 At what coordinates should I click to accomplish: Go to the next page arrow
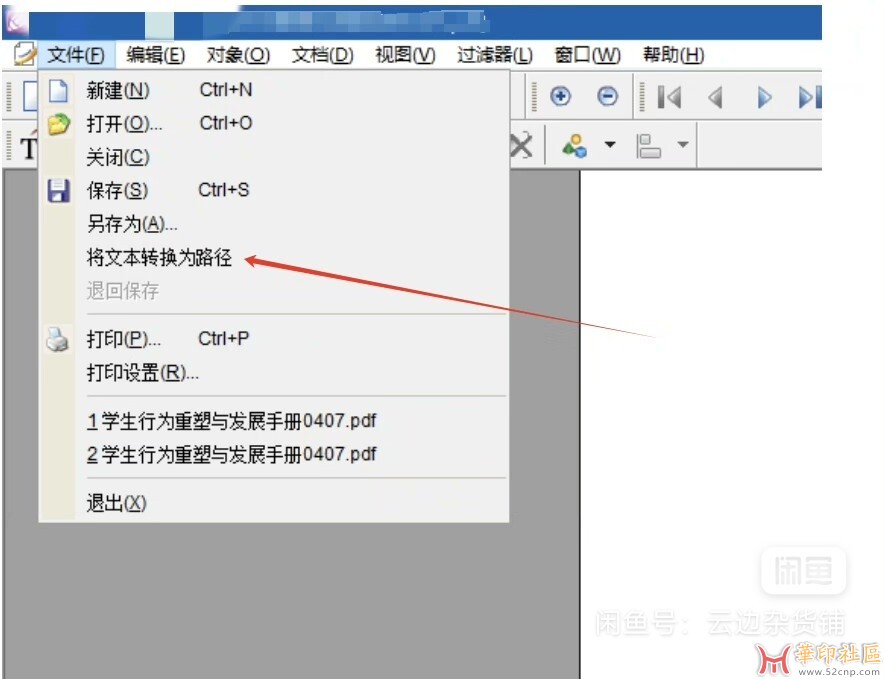pyautogui.click(x=764, y=97)
